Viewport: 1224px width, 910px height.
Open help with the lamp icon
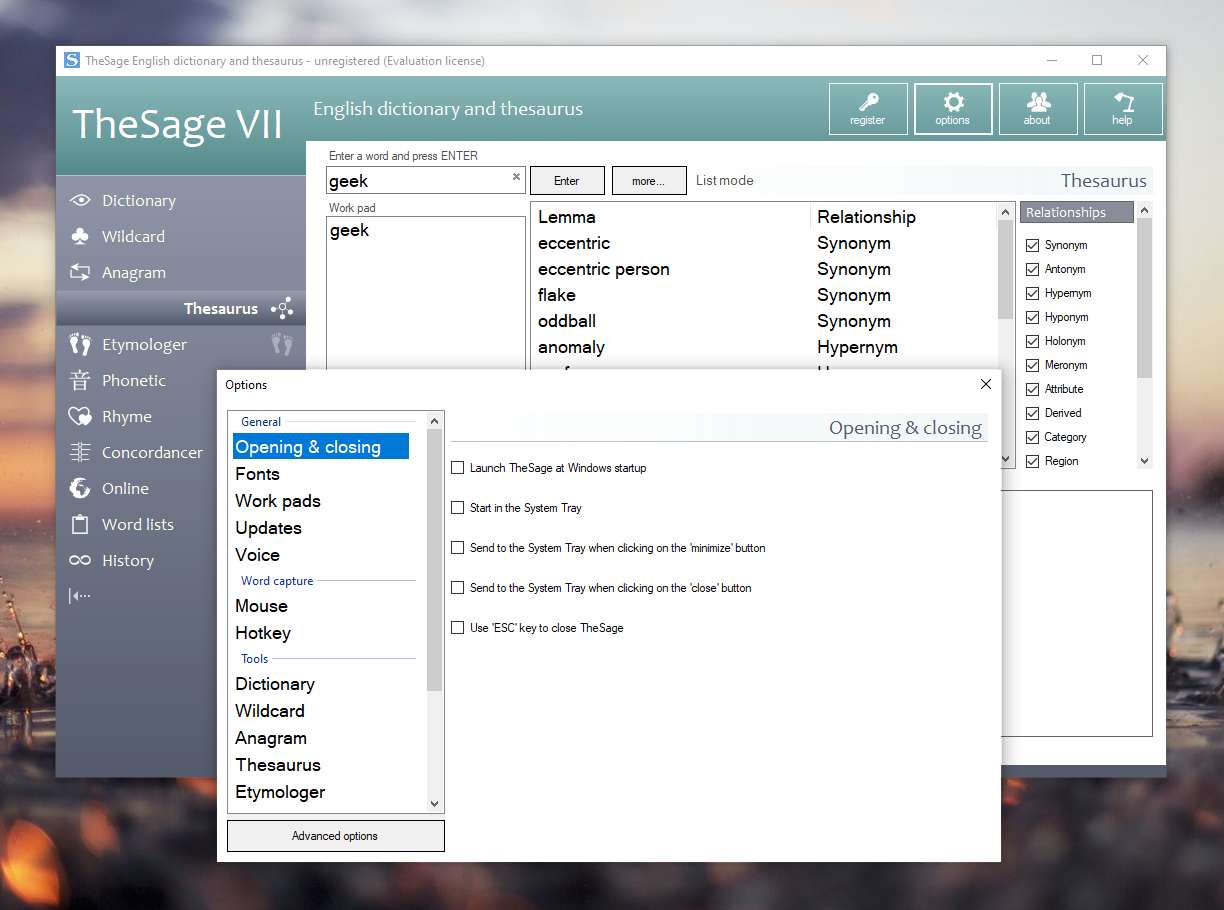1123,109
